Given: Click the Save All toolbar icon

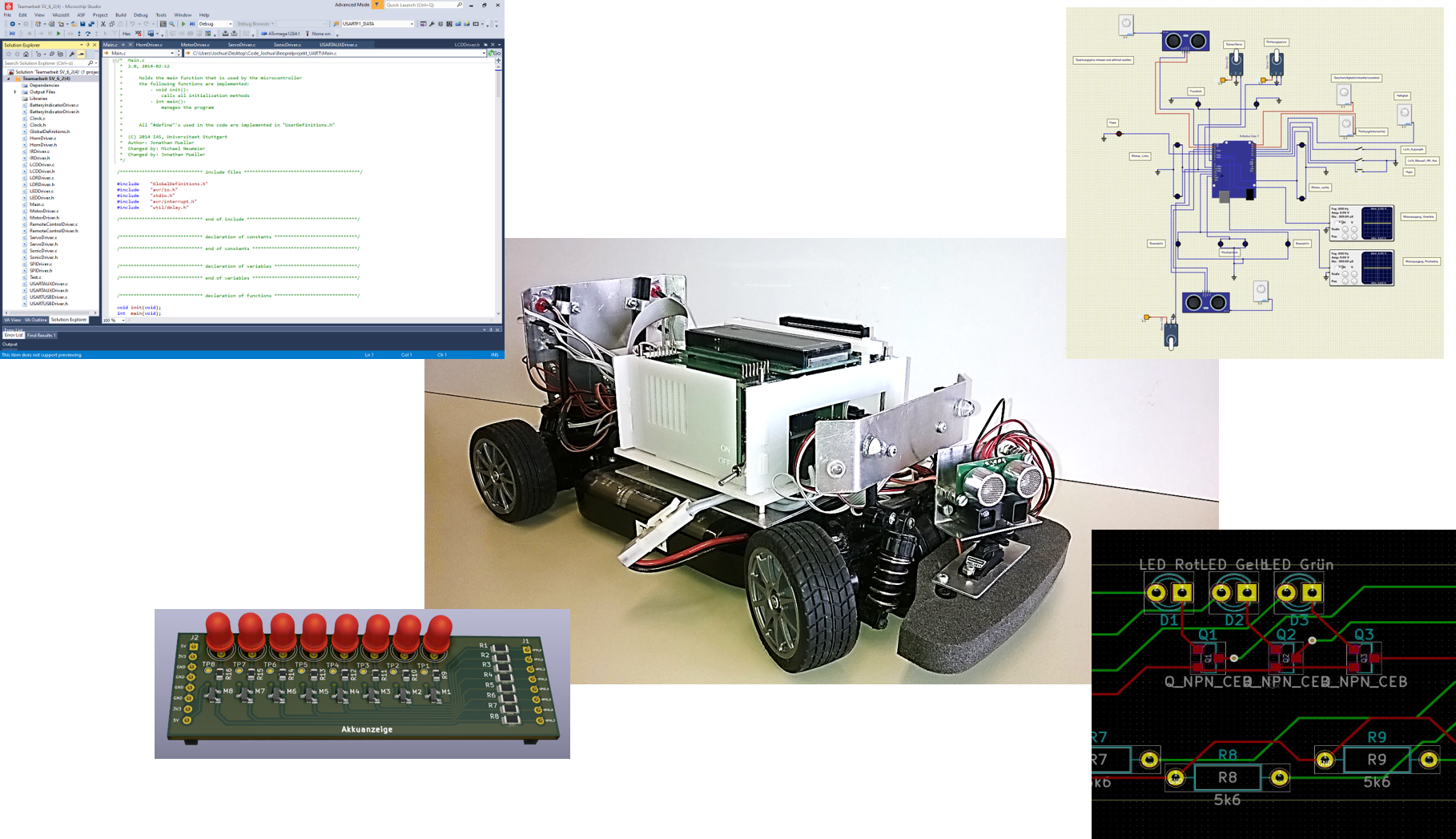Looking at the screenshot, I should (x=91, y=24).
